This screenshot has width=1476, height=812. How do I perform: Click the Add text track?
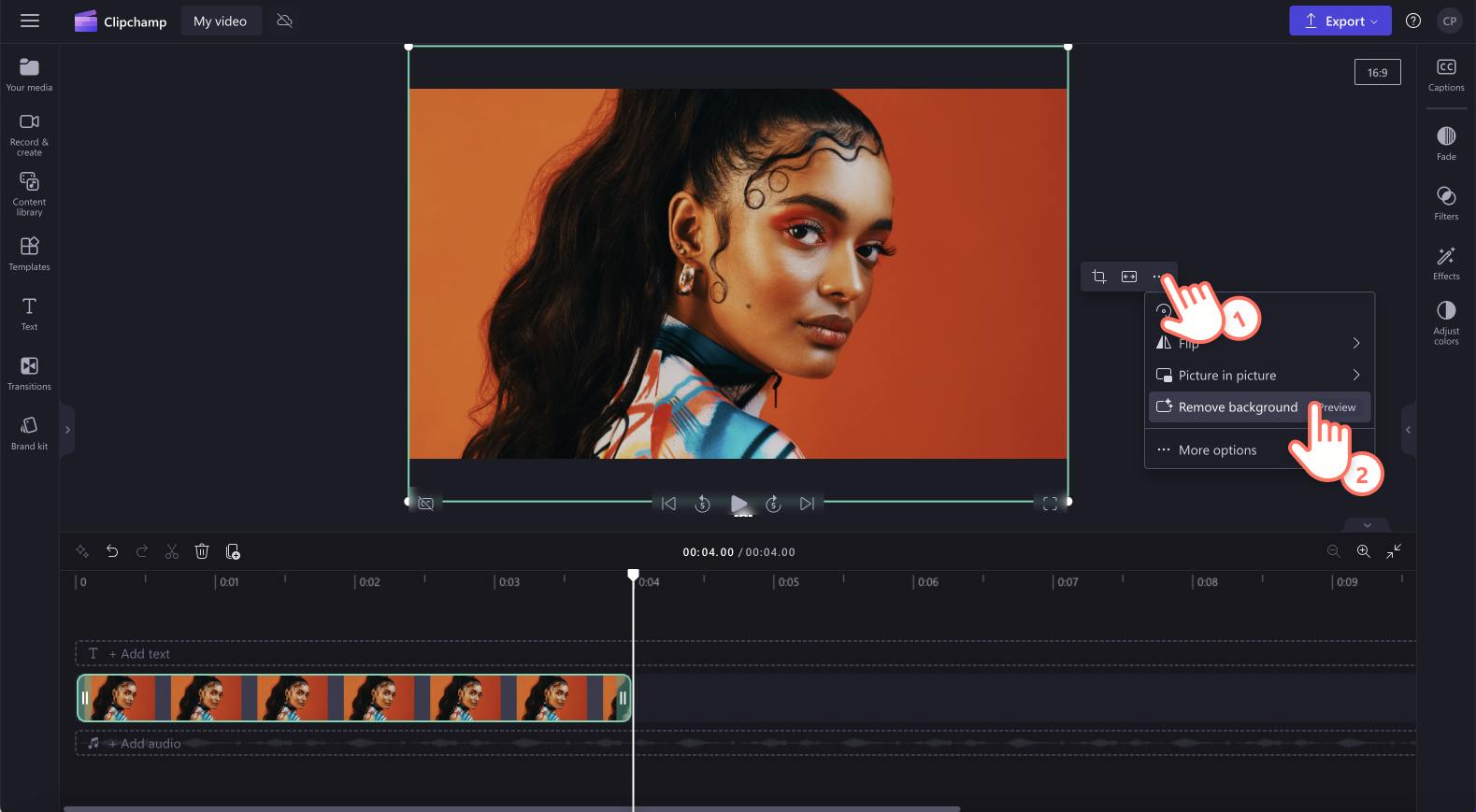[x=745, y=654]
